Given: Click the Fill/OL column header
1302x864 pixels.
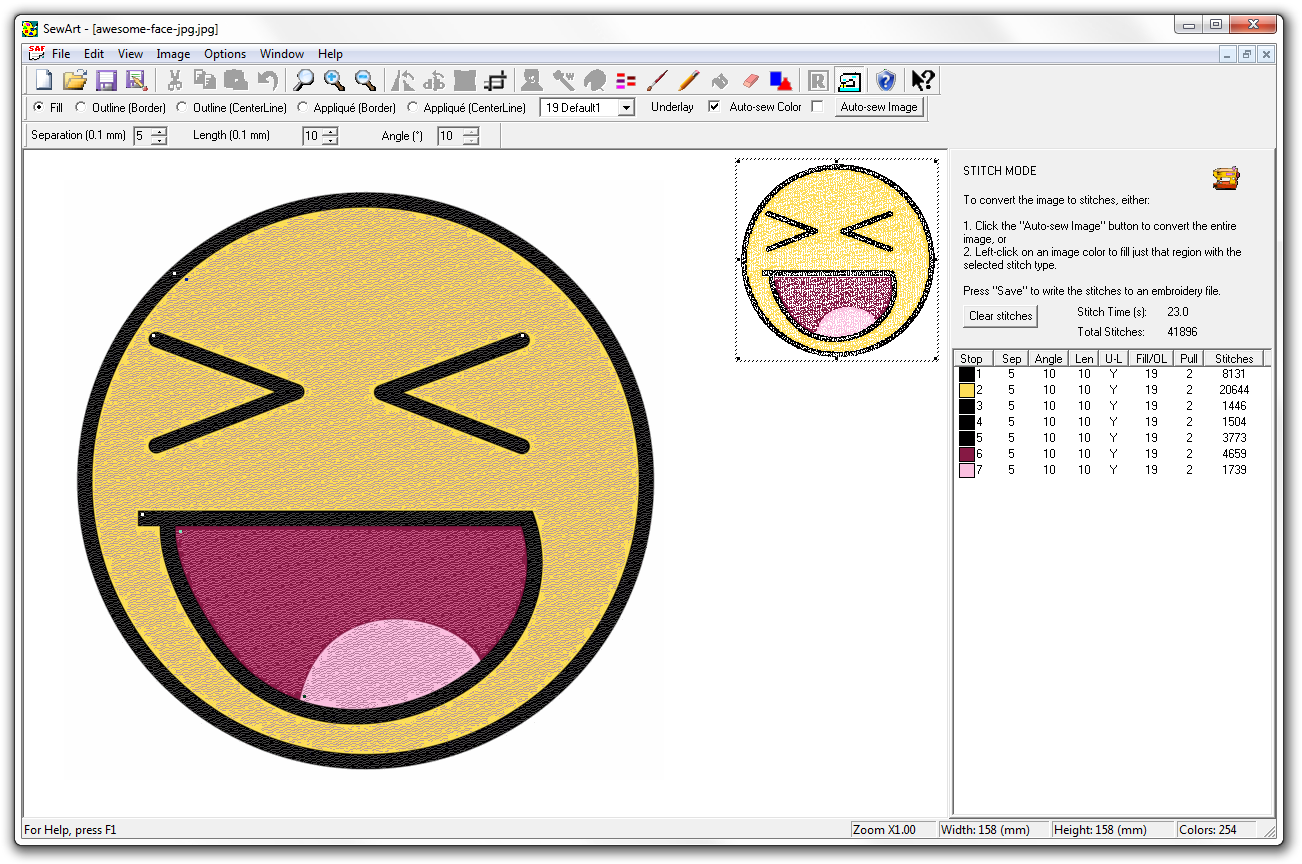Looking at the screenshot, I should [x=1151, y=358].
